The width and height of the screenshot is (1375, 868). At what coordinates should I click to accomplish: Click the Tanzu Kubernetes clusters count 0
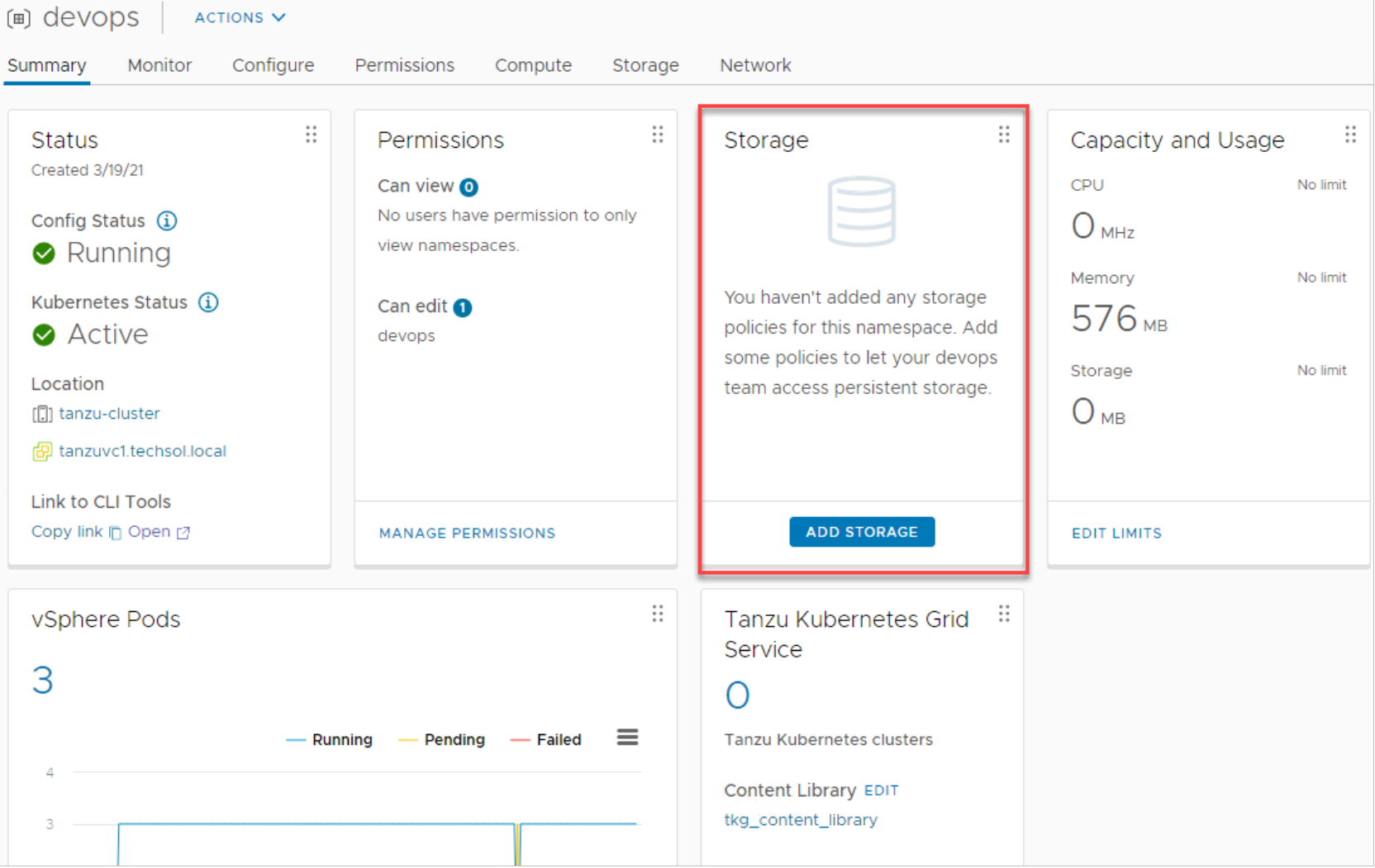tap(737, 695)
